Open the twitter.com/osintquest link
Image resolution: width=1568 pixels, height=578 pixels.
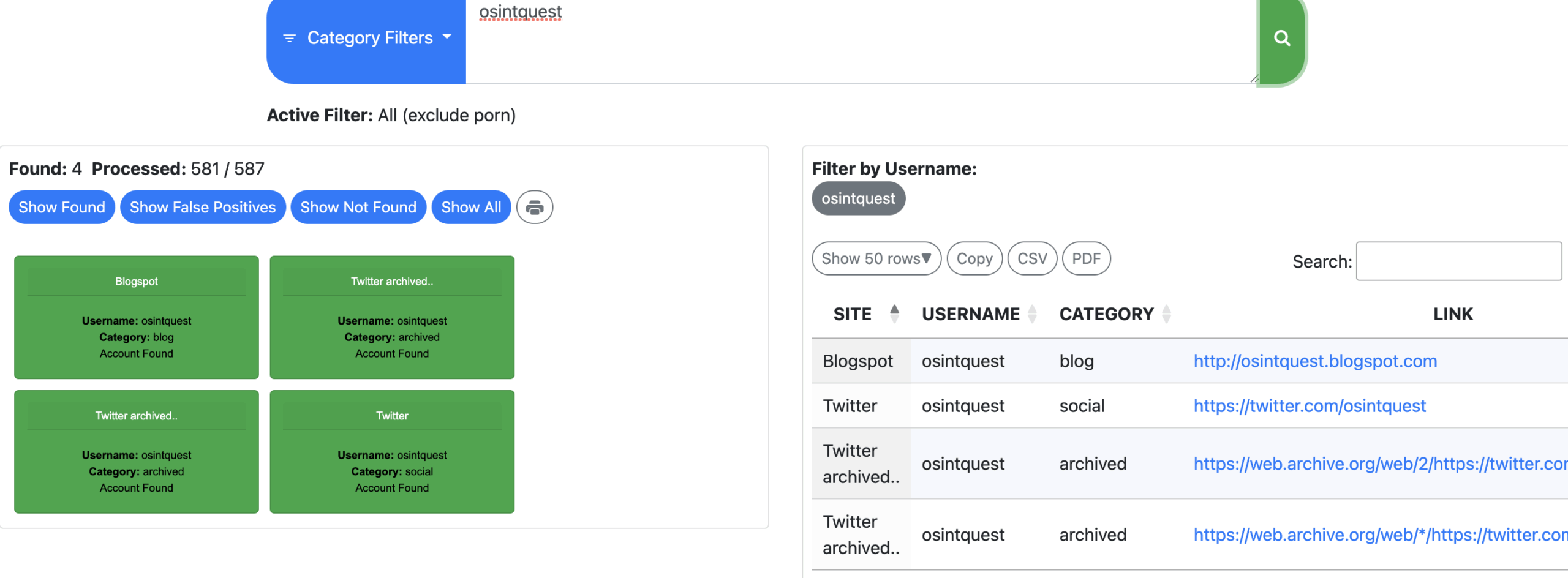pos(1310,406)
